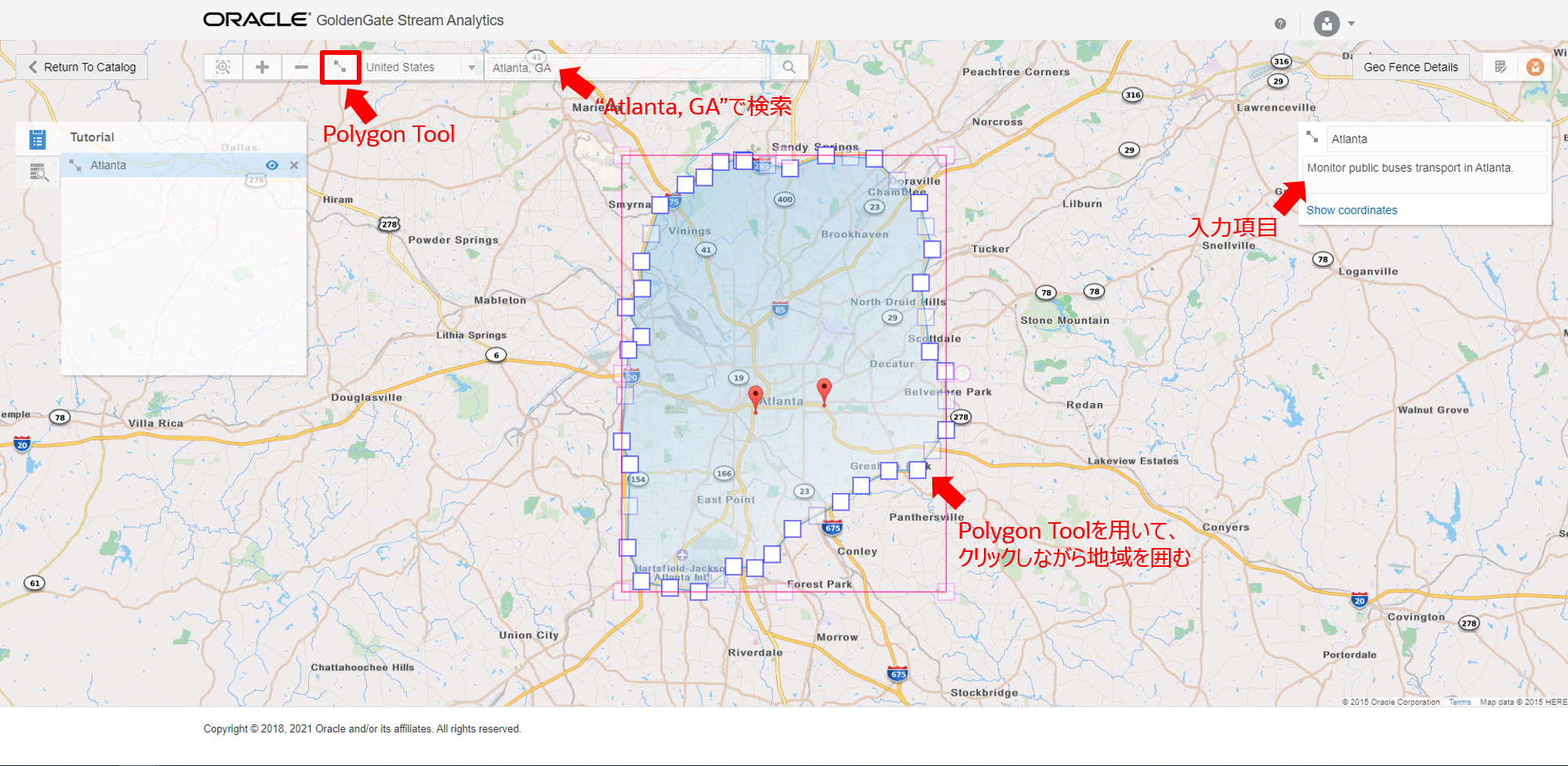
Task: Click the search magnifier button
Action: tap(789, 67)
